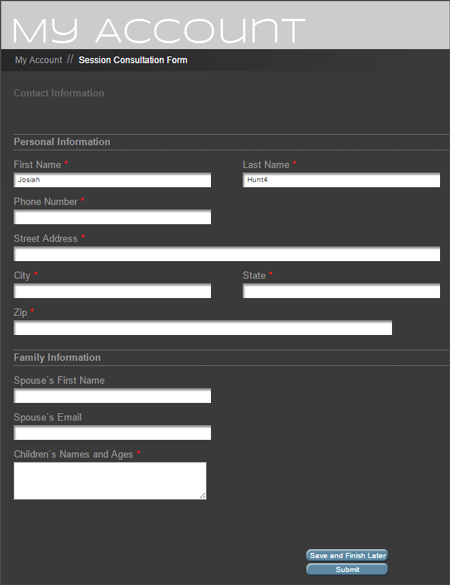Click the Family Information section heading
The width and height of the screenshot is (450, 585).
pos(57,357)
